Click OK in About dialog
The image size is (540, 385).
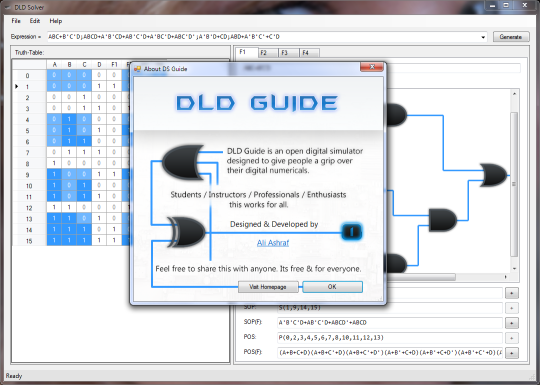click(332, 287)
